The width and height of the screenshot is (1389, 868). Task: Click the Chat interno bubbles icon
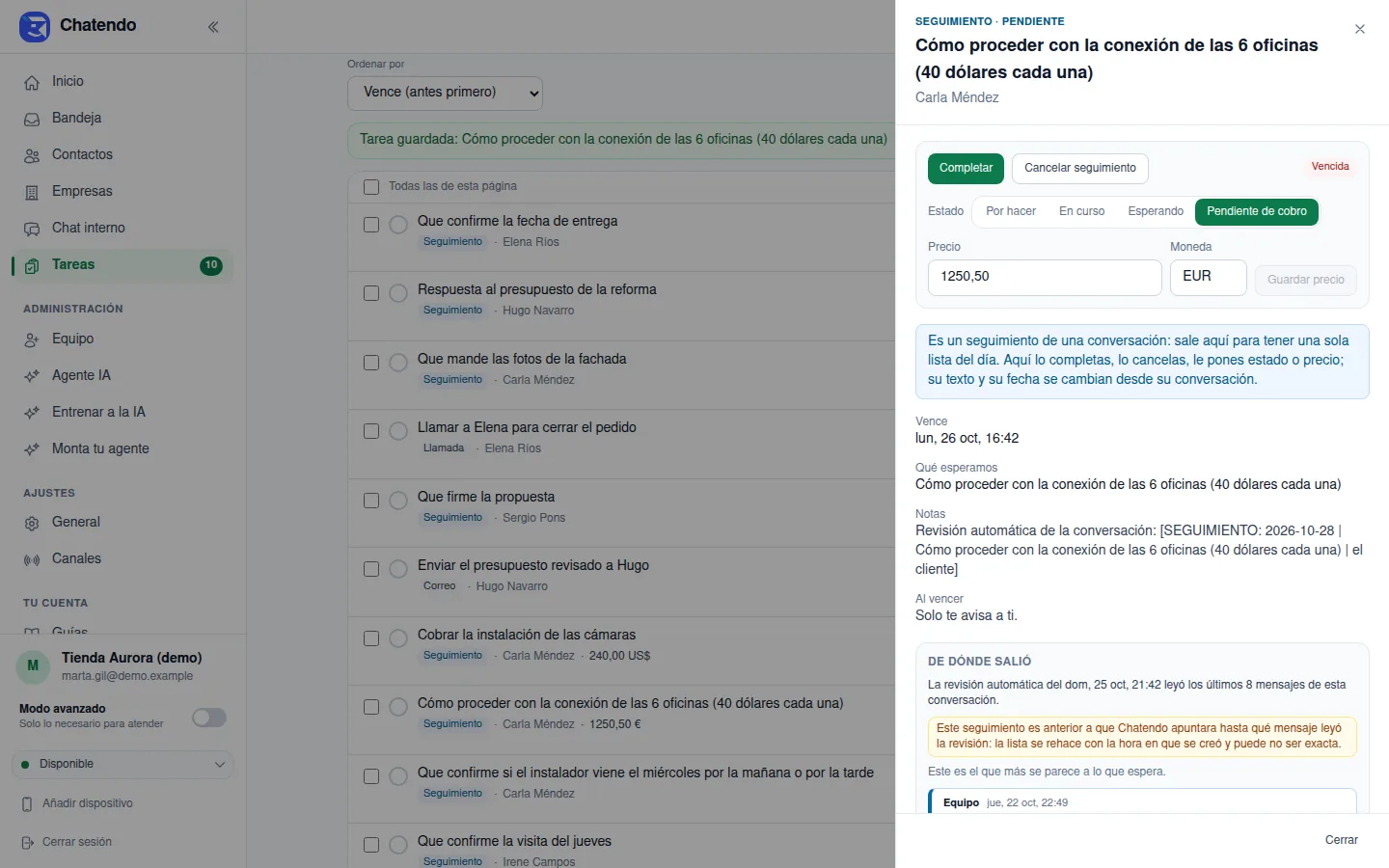(x=32, y=229)
